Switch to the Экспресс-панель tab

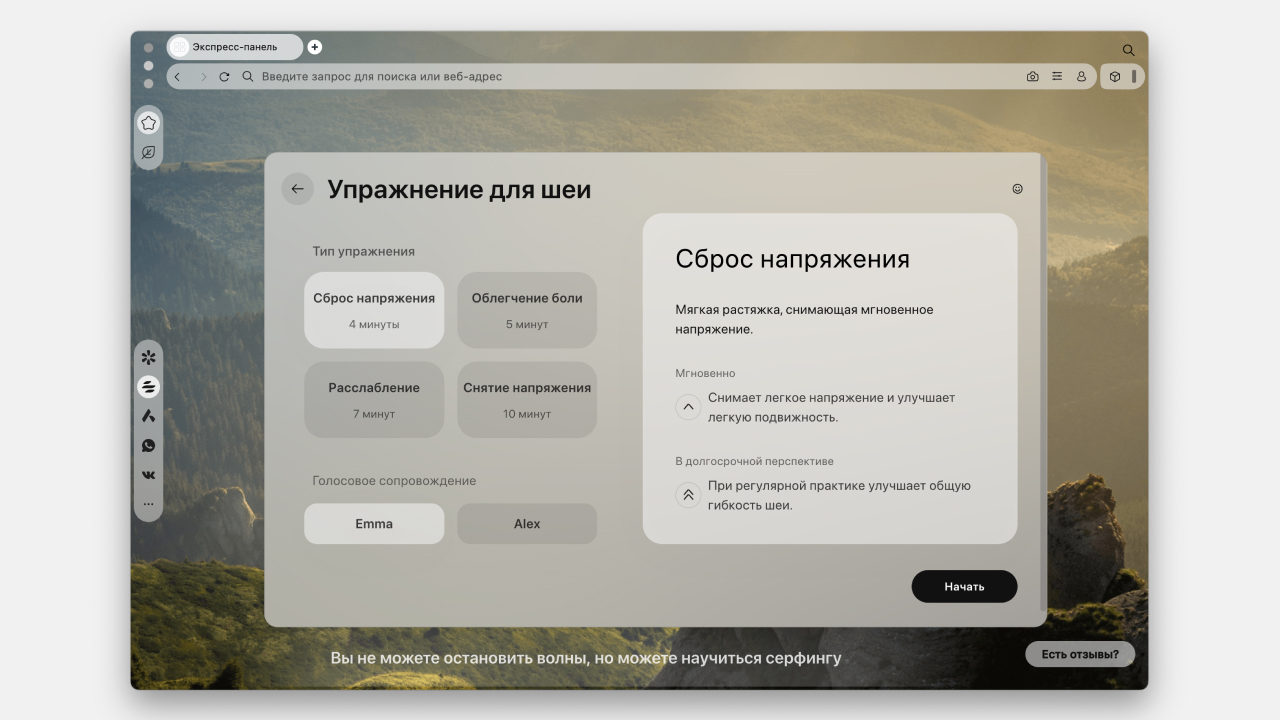coord(235,47)
